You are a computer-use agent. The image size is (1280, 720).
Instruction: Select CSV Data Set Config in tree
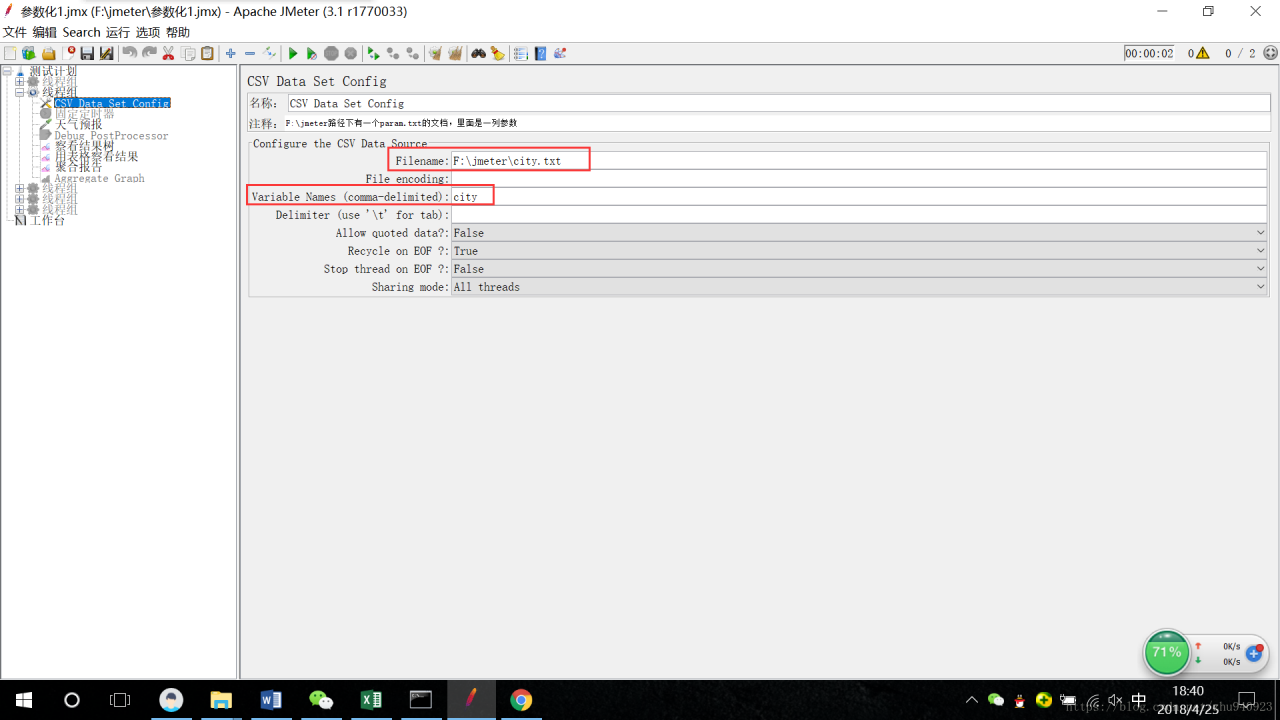[112, 103]
